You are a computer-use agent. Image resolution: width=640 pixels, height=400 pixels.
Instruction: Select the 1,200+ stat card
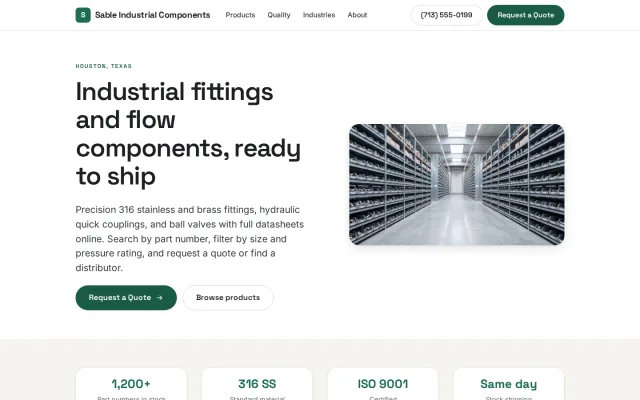click(131, 384)
